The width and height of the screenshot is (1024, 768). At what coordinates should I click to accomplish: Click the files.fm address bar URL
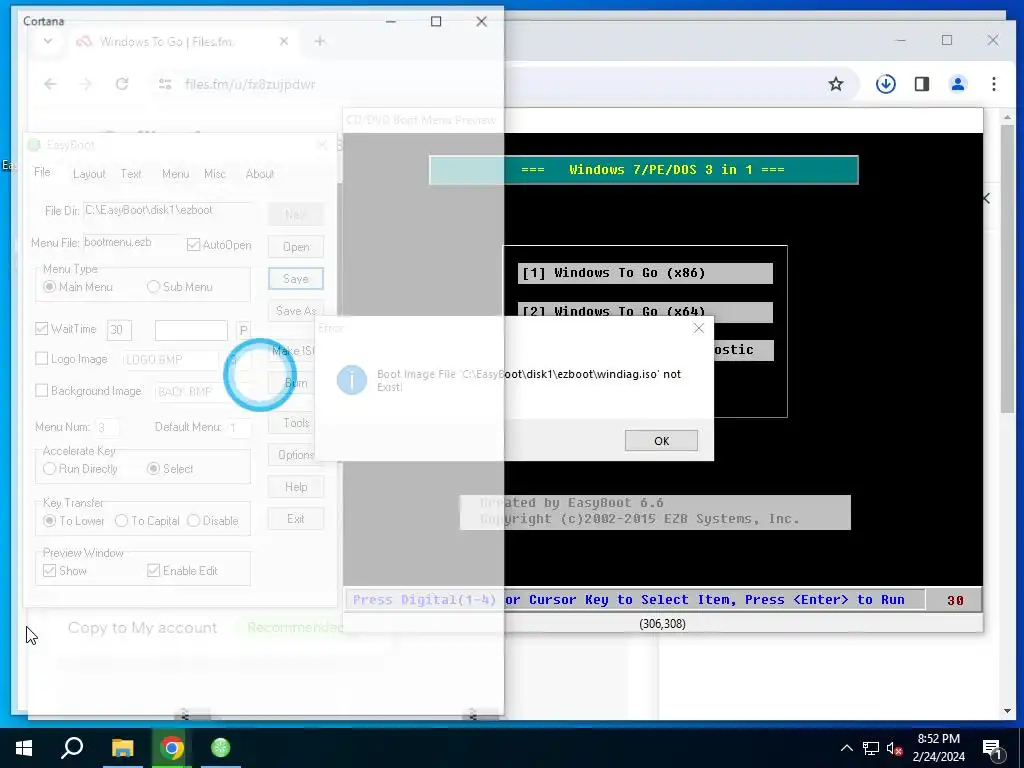[x=249, y=84]
